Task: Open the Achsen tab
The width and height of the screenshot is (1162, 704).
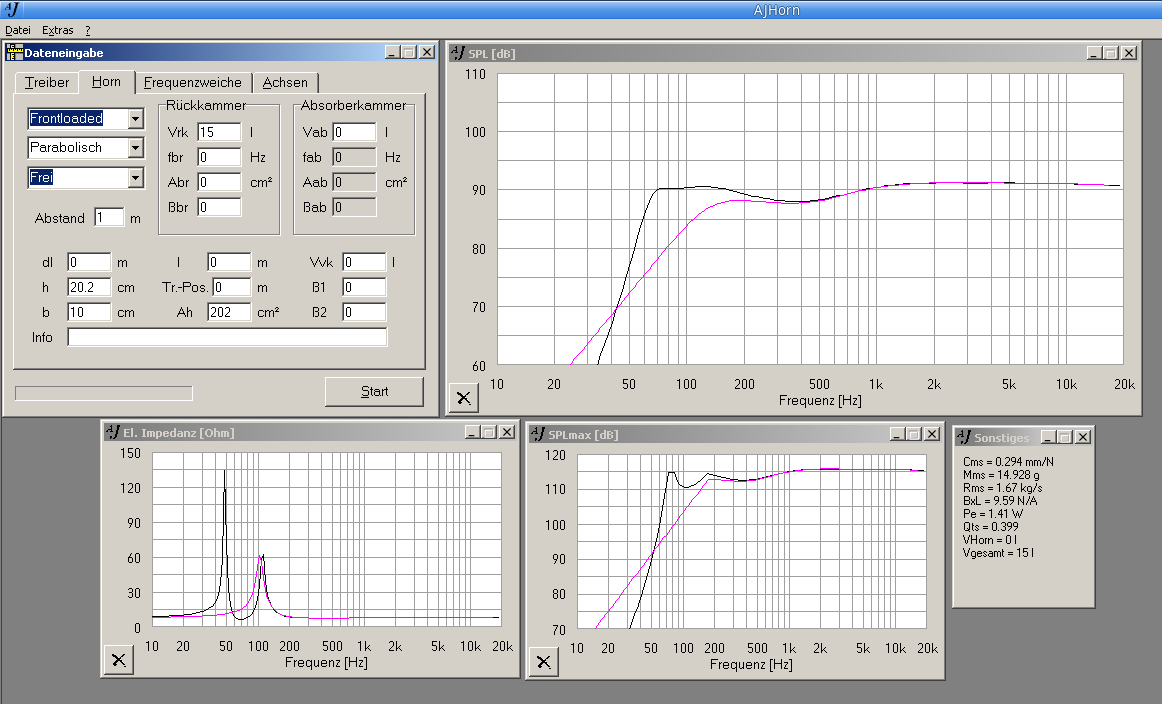Action: 285,82
